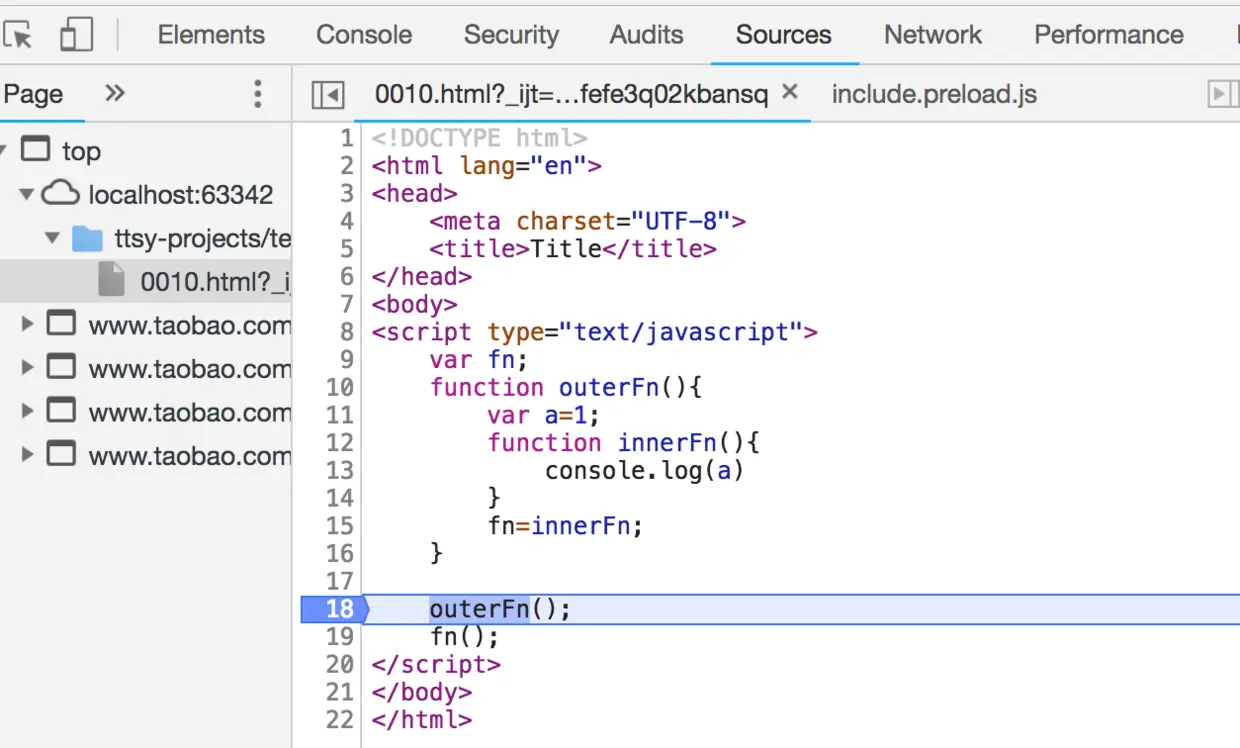The image size is (1240, 748).
Task: Click the DOCTYPE html line
Action: point(479,138)
